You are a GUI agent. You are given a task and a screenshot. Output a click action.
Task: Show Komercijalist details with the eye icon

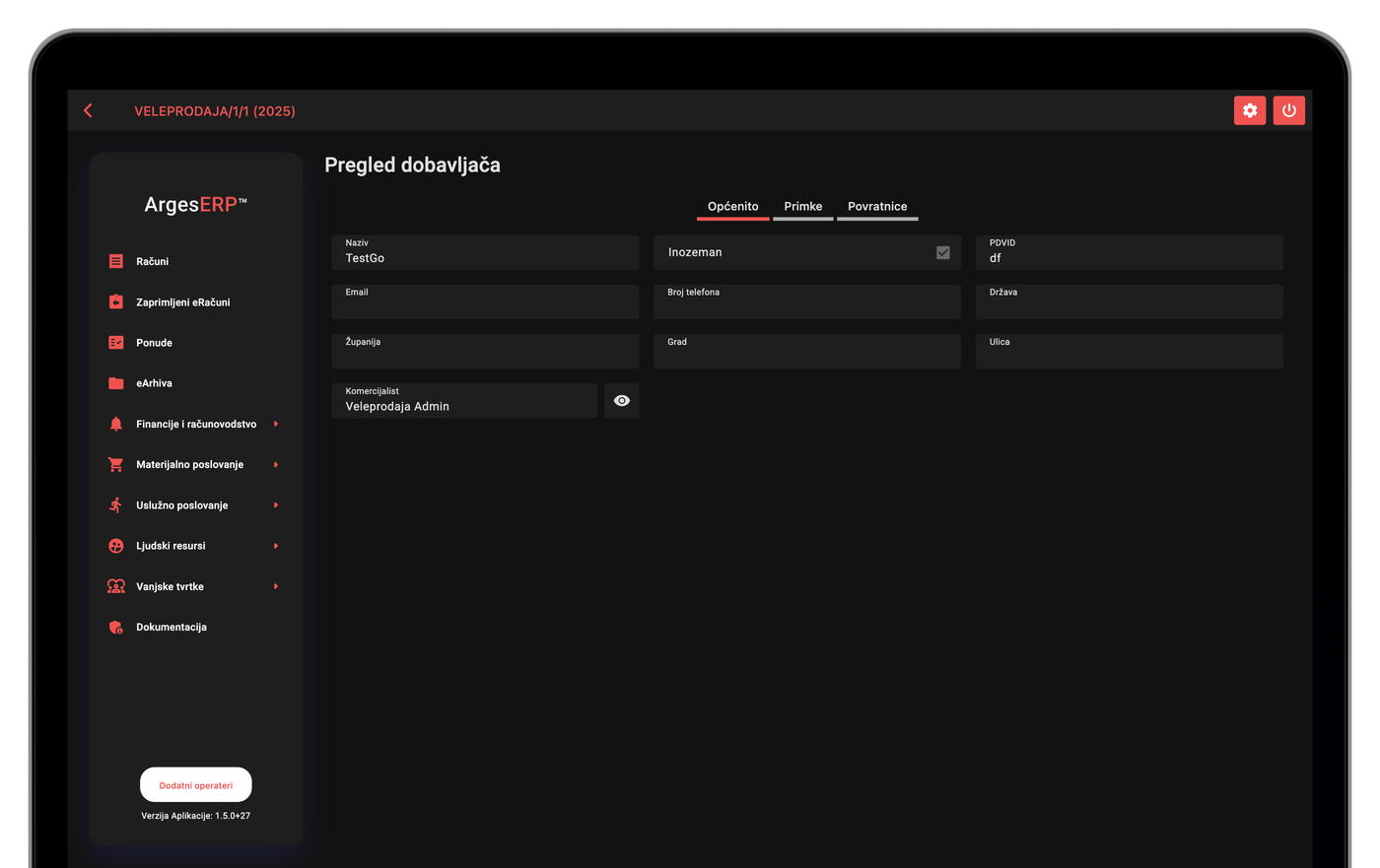pyautogui.click(x=622, y=401)
